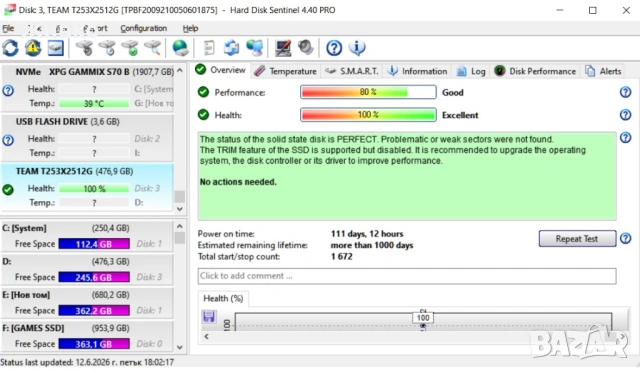Open the S.M.A.R.T. tab

352,71
